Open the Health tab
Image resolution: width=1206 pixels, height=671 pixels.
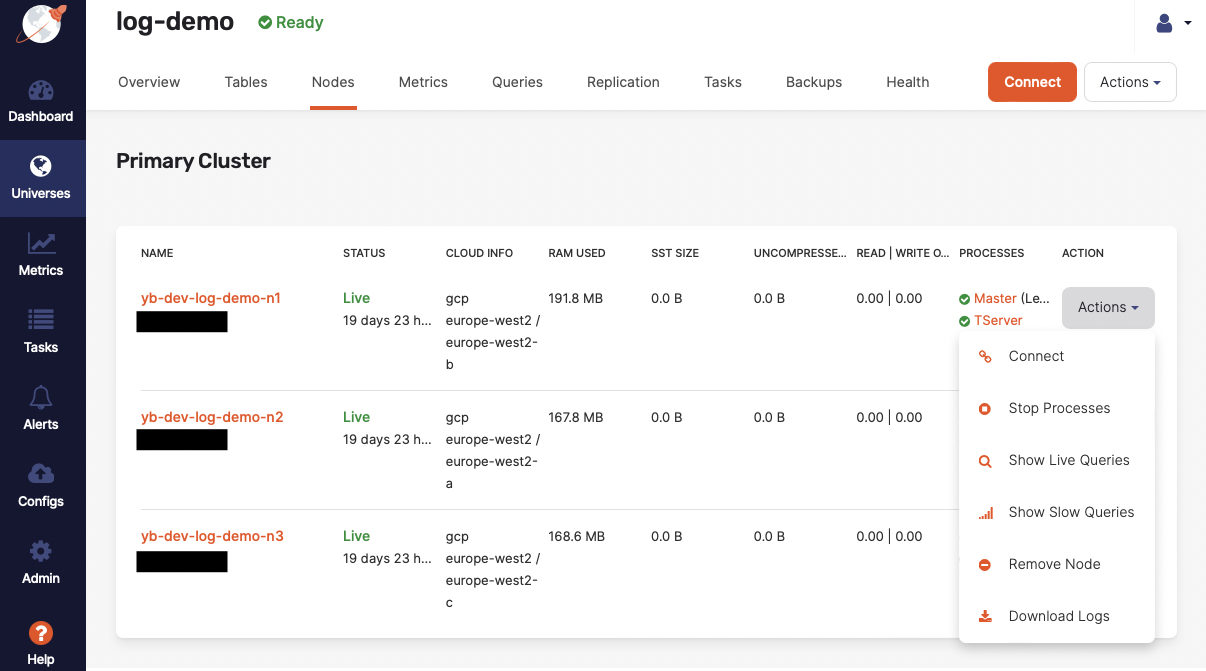(908, 82)
